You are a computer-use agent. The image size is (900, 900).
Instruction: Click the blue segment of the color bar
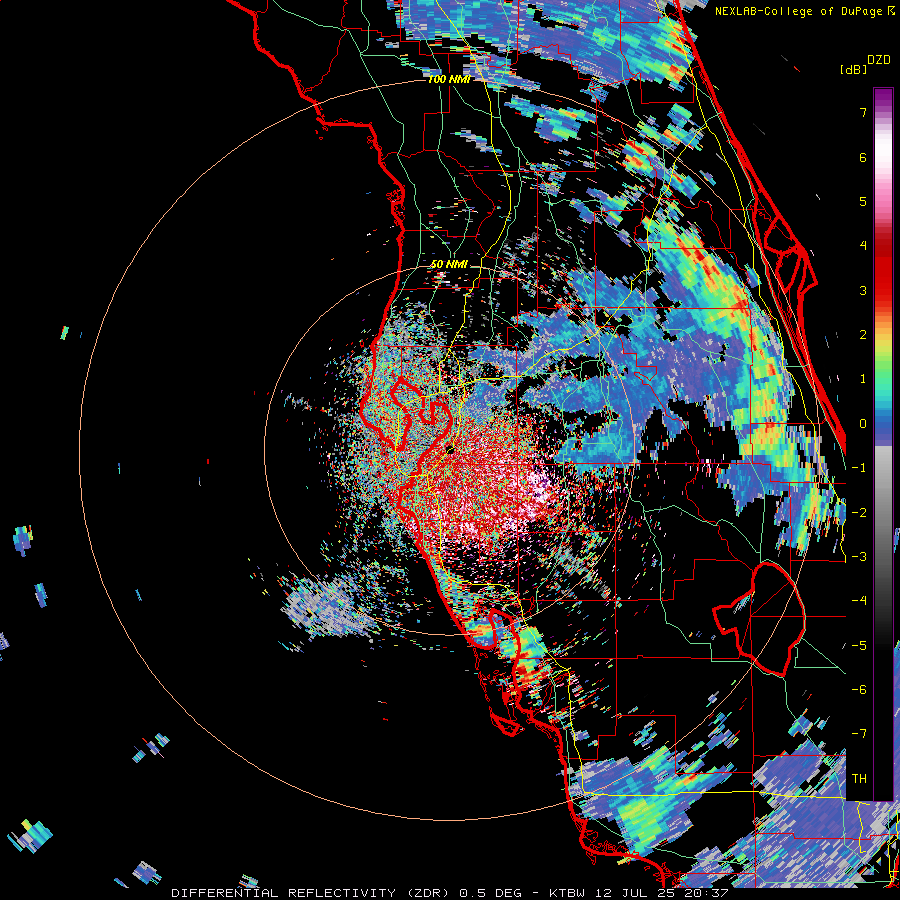(x=883, y=424)
